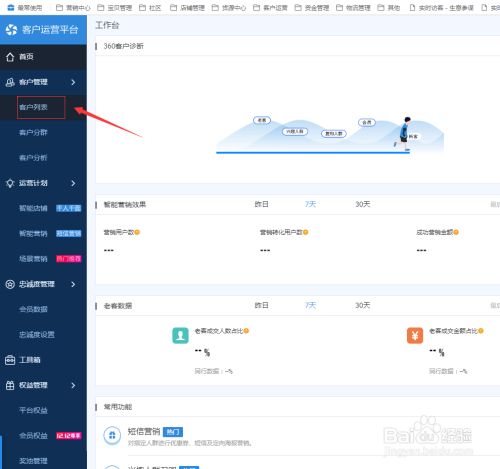Open the 资金管理 bookmark folder

(312, 7)
